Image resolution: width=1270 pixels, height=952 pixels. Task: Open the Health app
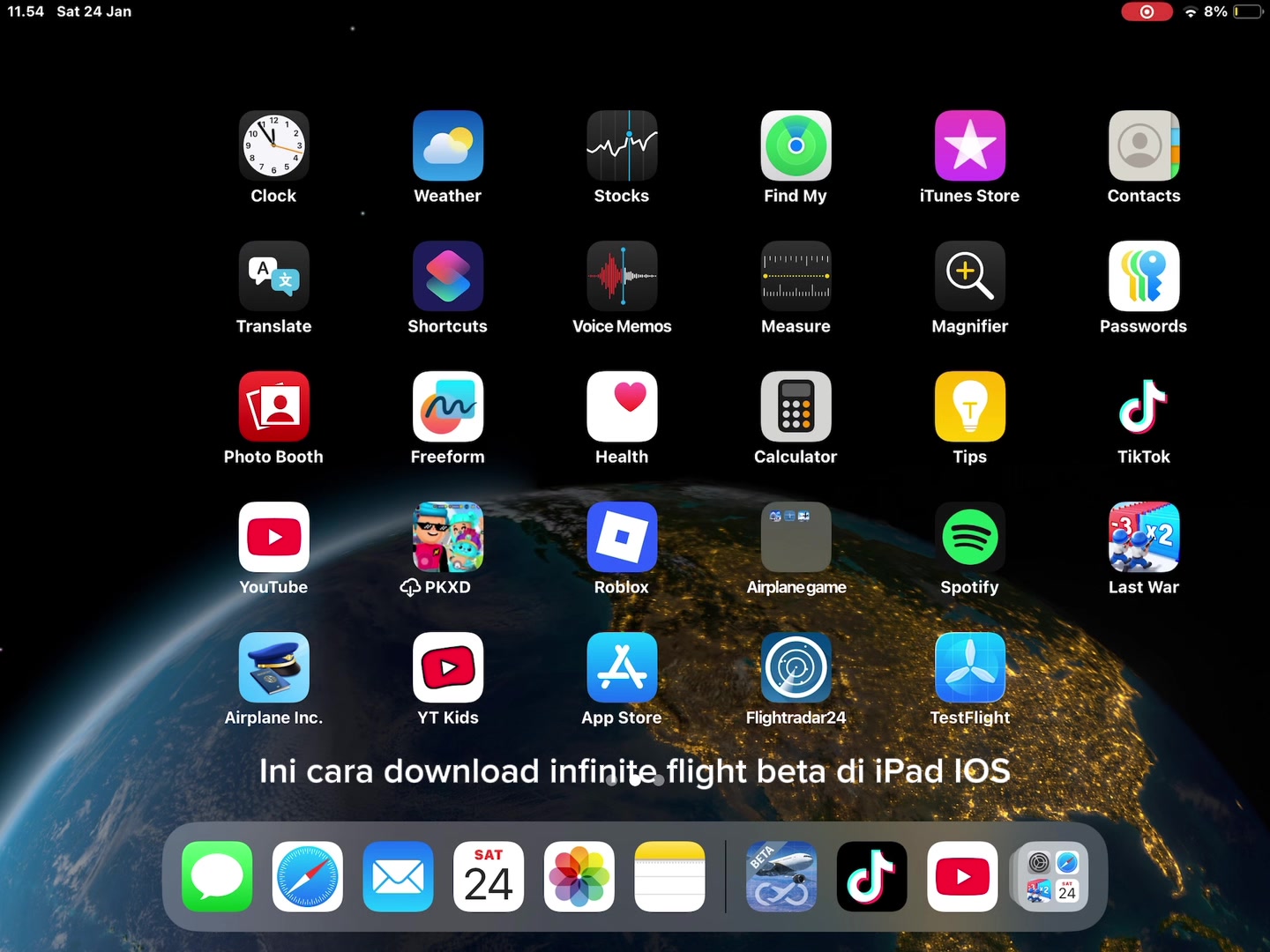[622, 406]
